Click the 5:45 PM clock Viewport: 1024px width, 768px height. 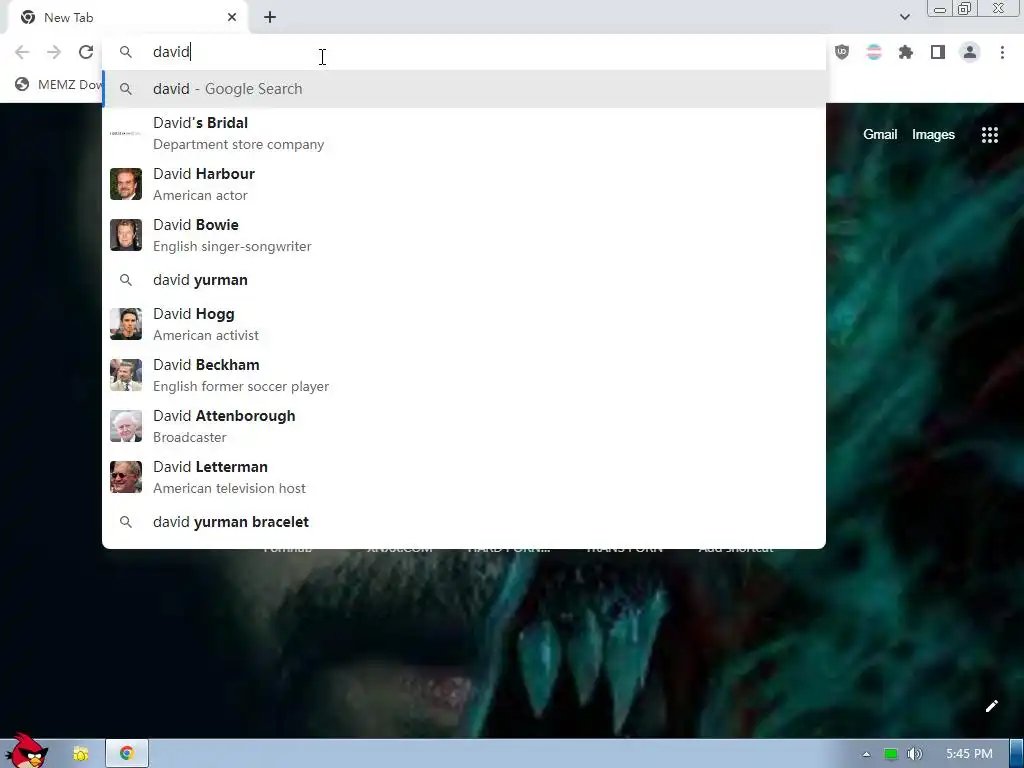(969, 754)
